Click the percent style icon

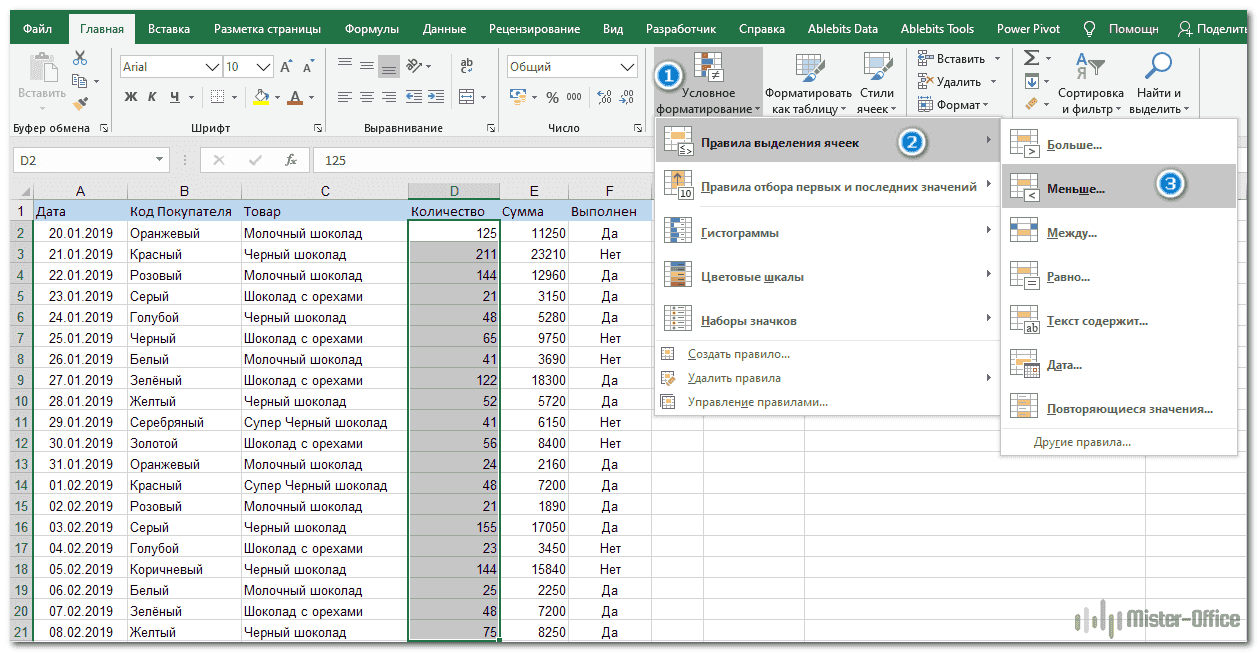(552, 97)
